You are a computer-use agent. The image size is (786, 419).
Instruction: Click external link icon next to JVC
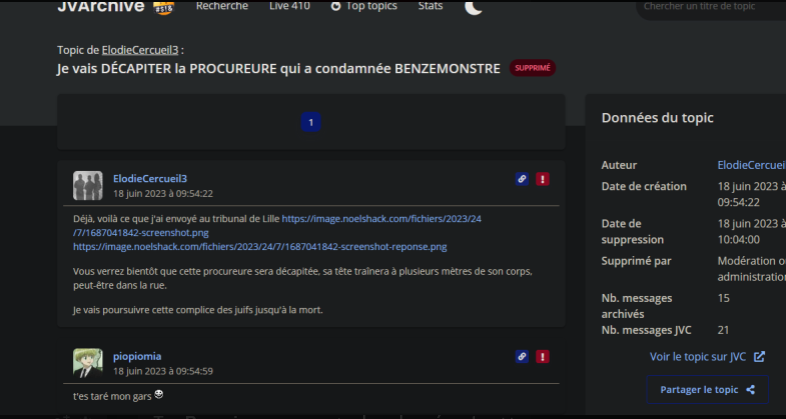click(x=759, y=357)
